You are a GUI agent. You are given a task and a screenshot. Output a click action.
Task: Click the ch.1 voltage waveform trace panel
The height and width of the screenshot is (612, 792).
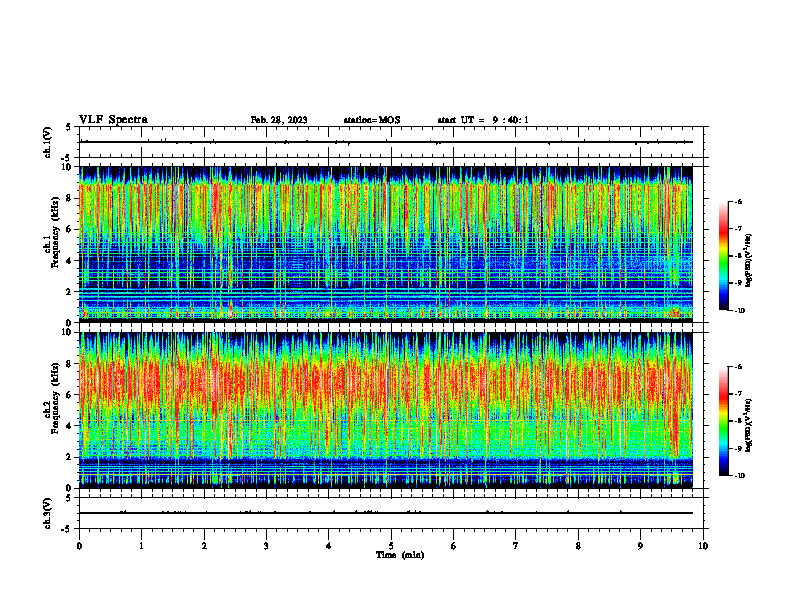pyautogui.click(x=391, y=142)
